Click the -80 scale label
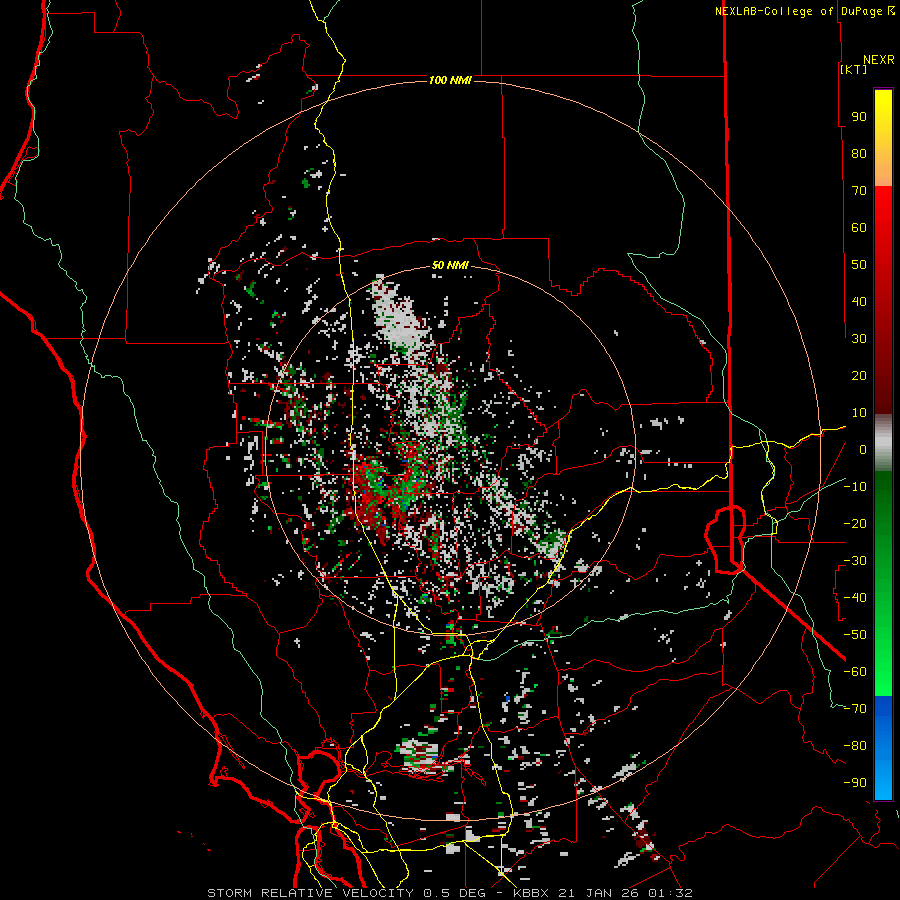Viewport: 900px width, 900px height. tap(855, 746)
